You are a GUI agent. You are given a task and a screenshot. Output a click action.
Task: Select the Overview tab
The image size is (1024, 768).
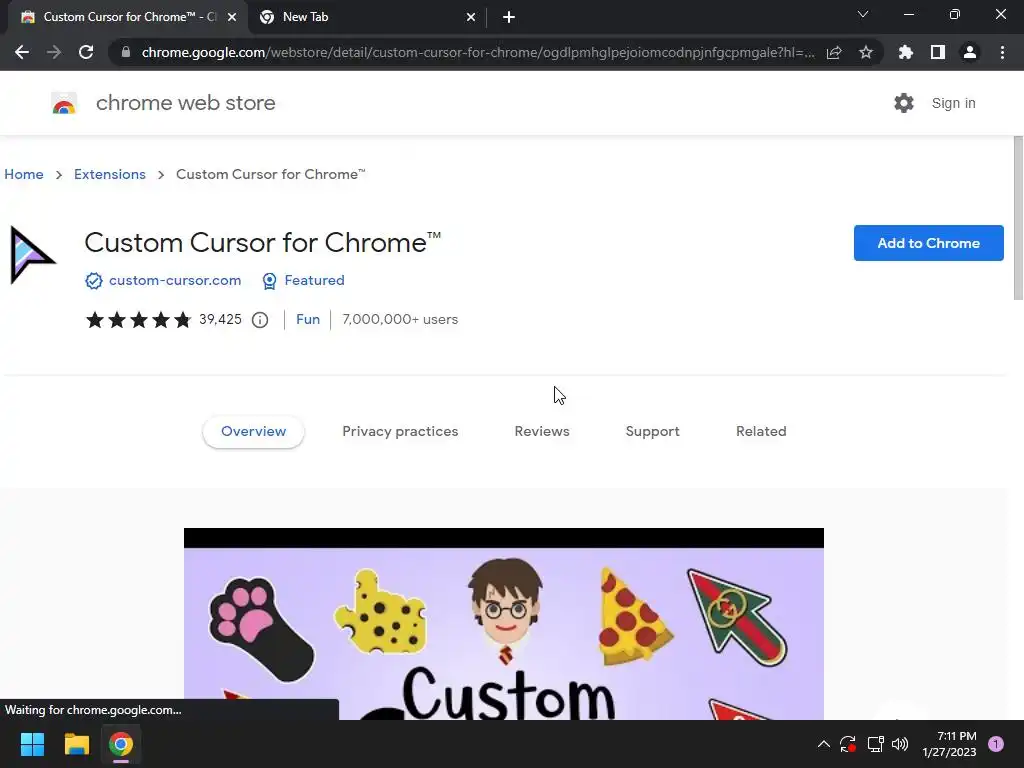coord(253,432)
